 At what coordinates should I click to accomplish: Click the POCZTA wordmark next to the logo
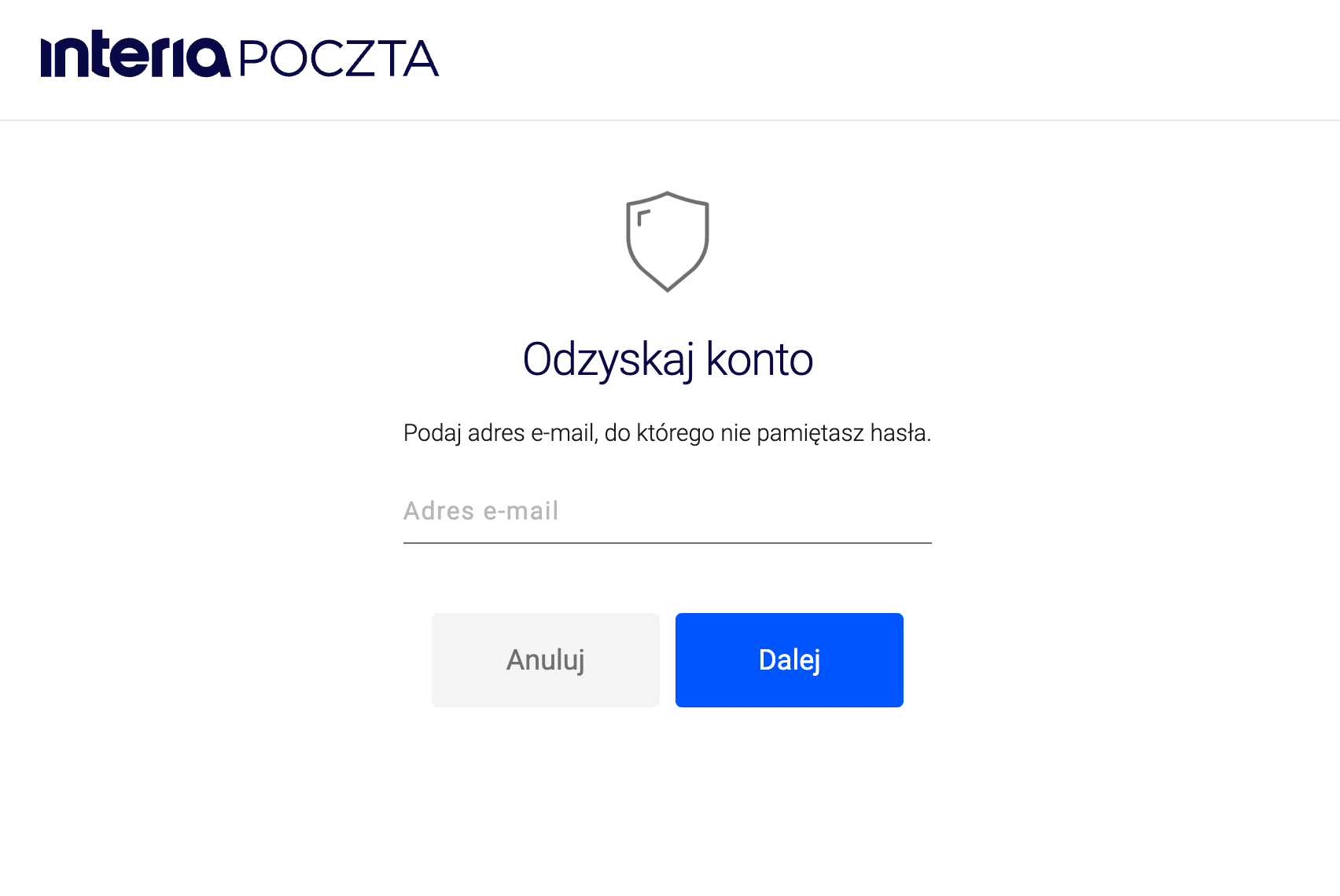click(338, 57)
